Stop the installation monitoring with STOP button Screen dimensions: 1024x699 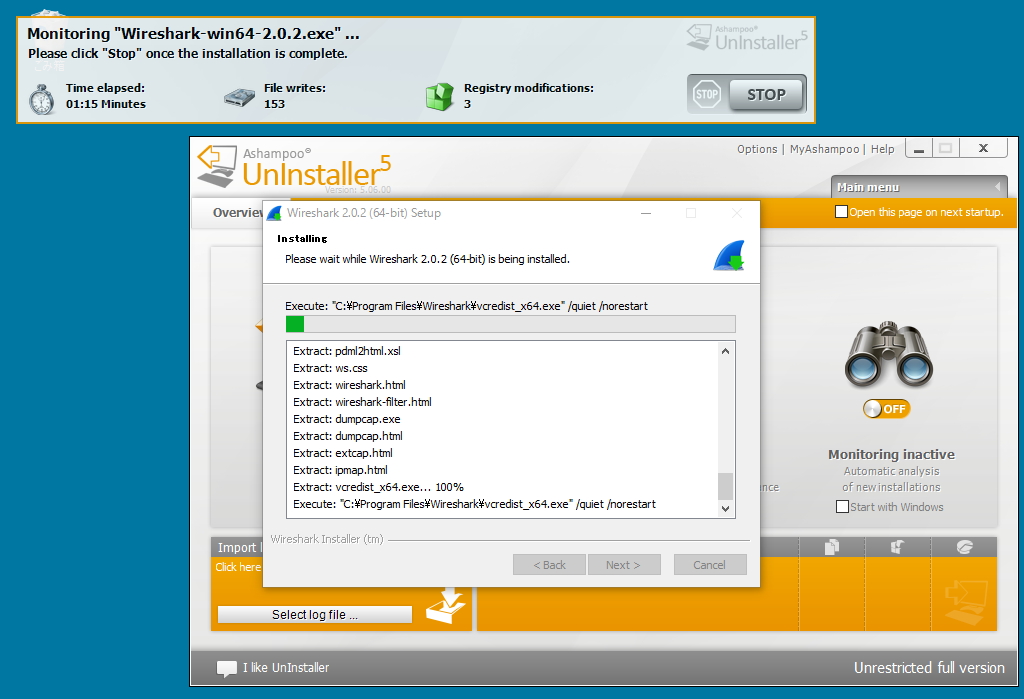pyautogui.click(x=767, y=95)
